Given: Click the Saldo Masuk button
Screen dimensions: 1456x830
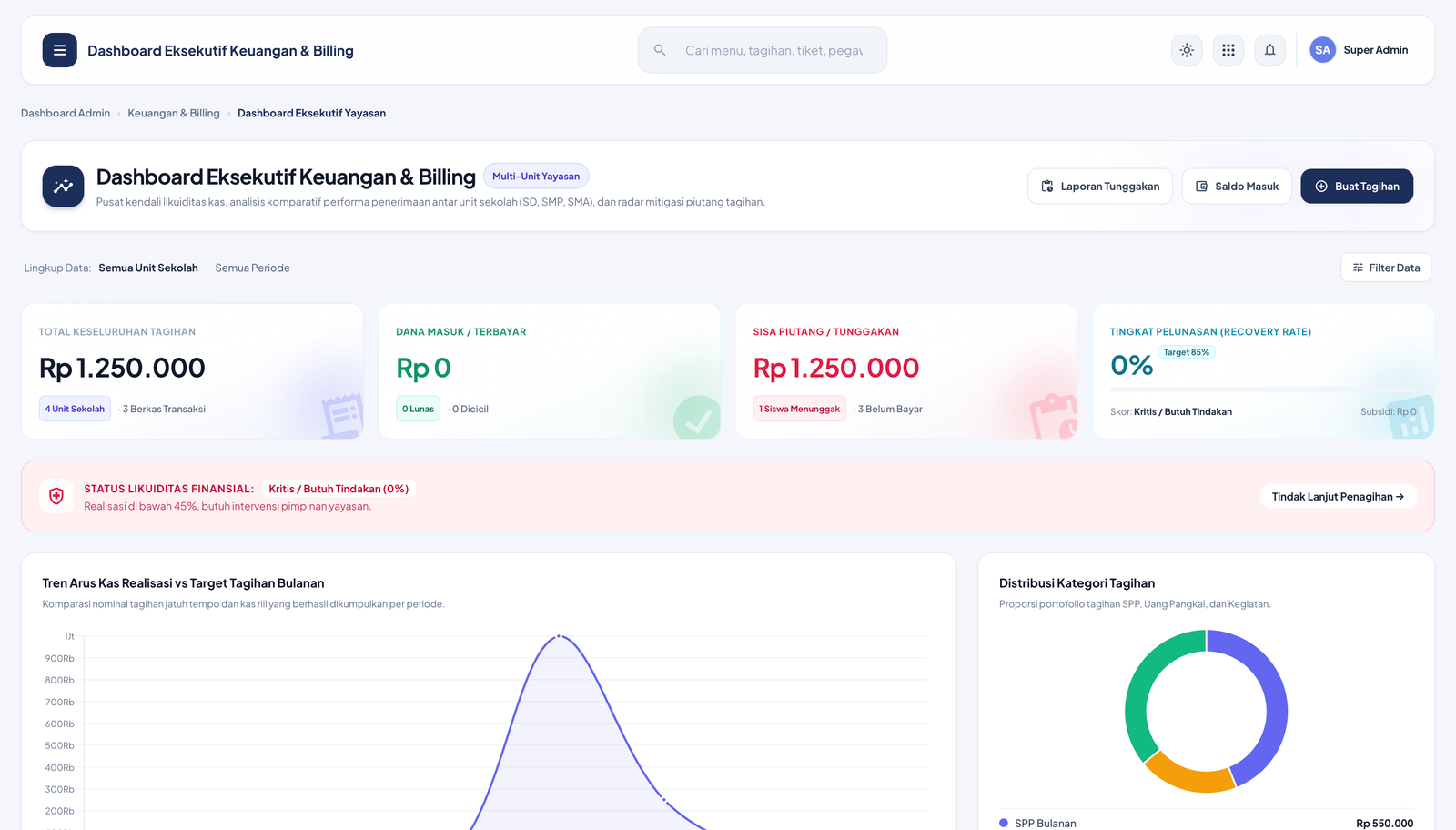Looking at the screenshot, I should point(1237,187).
